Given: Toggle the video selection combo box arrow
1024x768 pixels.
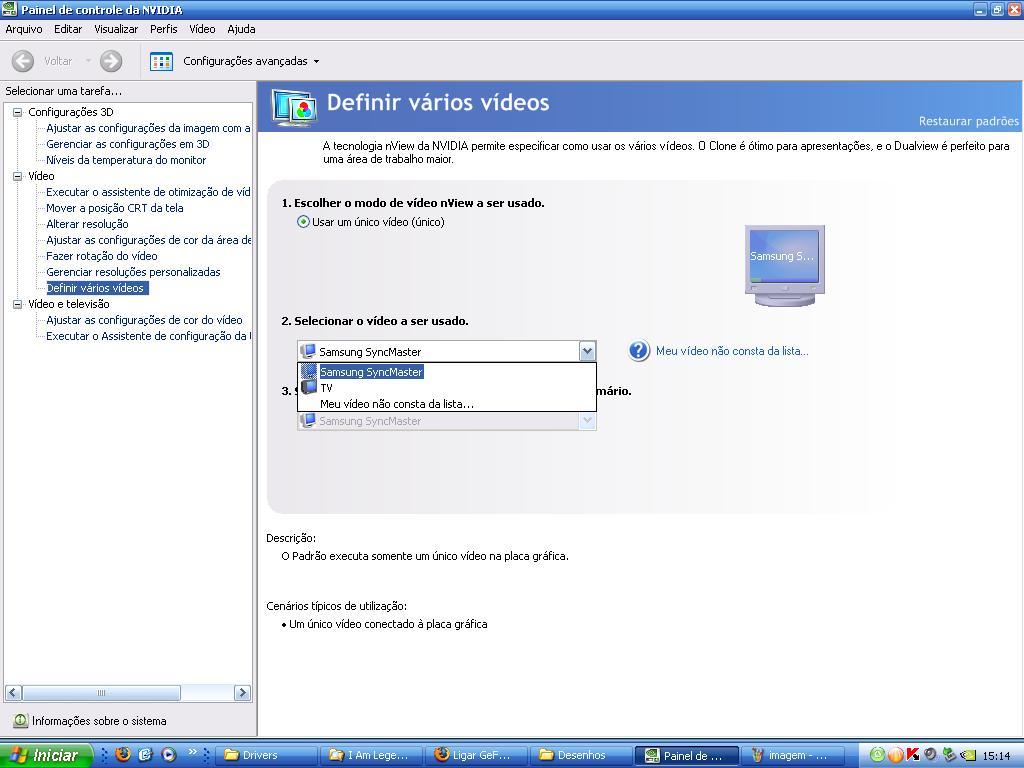Looking at the screenshot, I should (587, 351).
